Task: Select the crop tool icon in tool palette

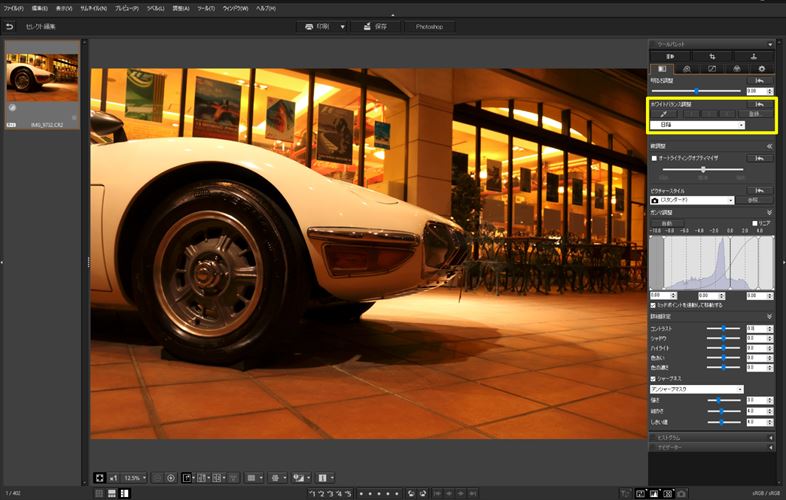Action: [712, 57]
